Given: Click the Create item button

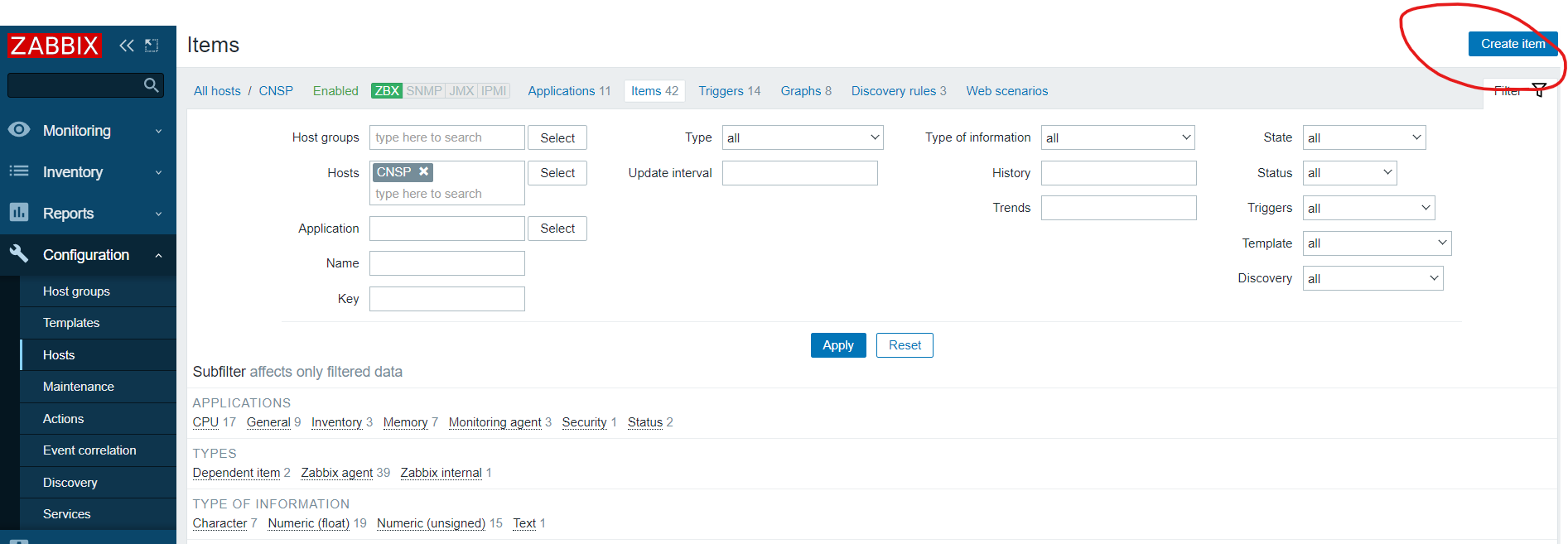Looking at the screenshot, I should point(1513,44).
